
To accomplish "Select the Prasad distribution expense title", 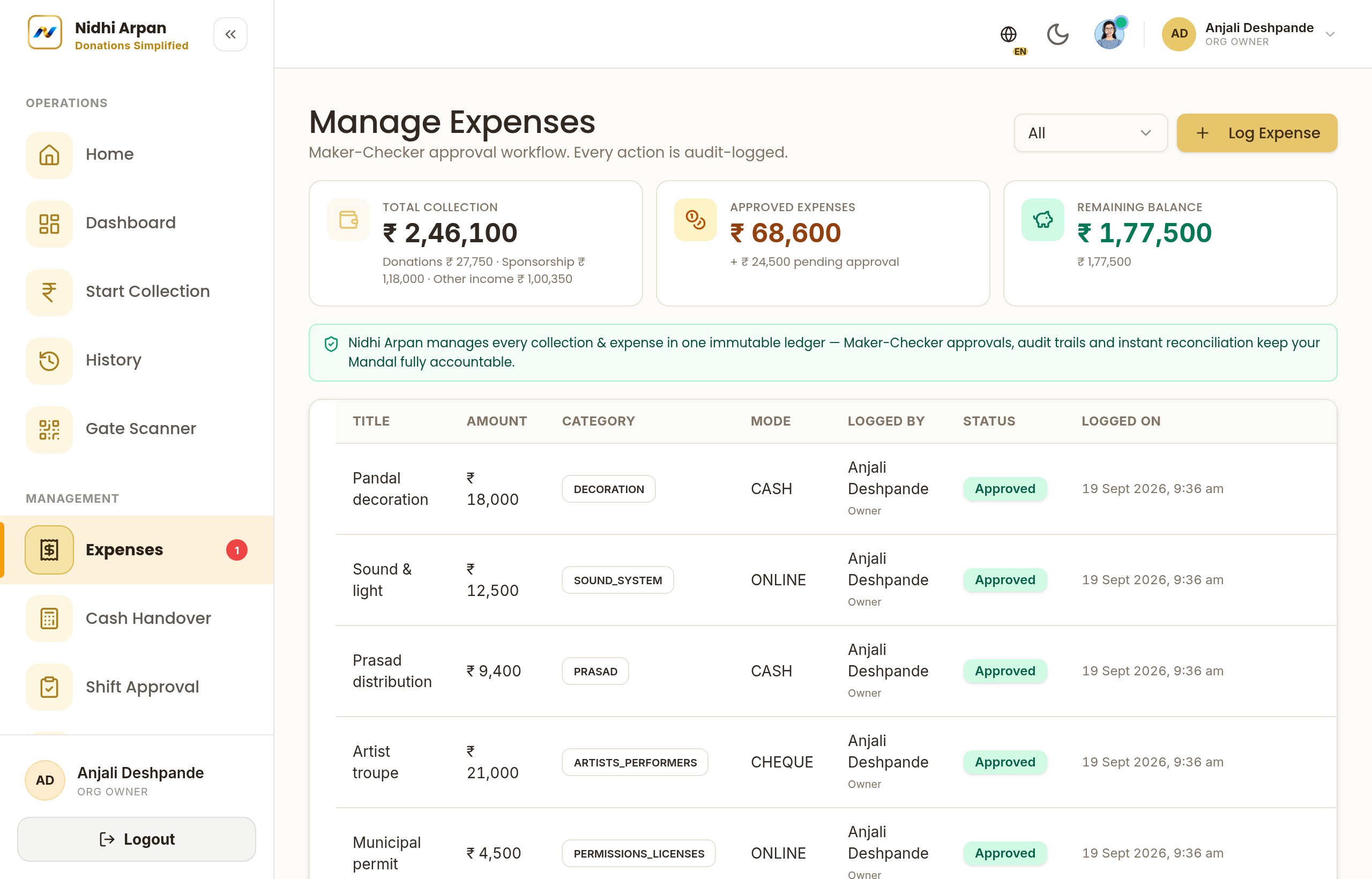I will tap(392, 671).
